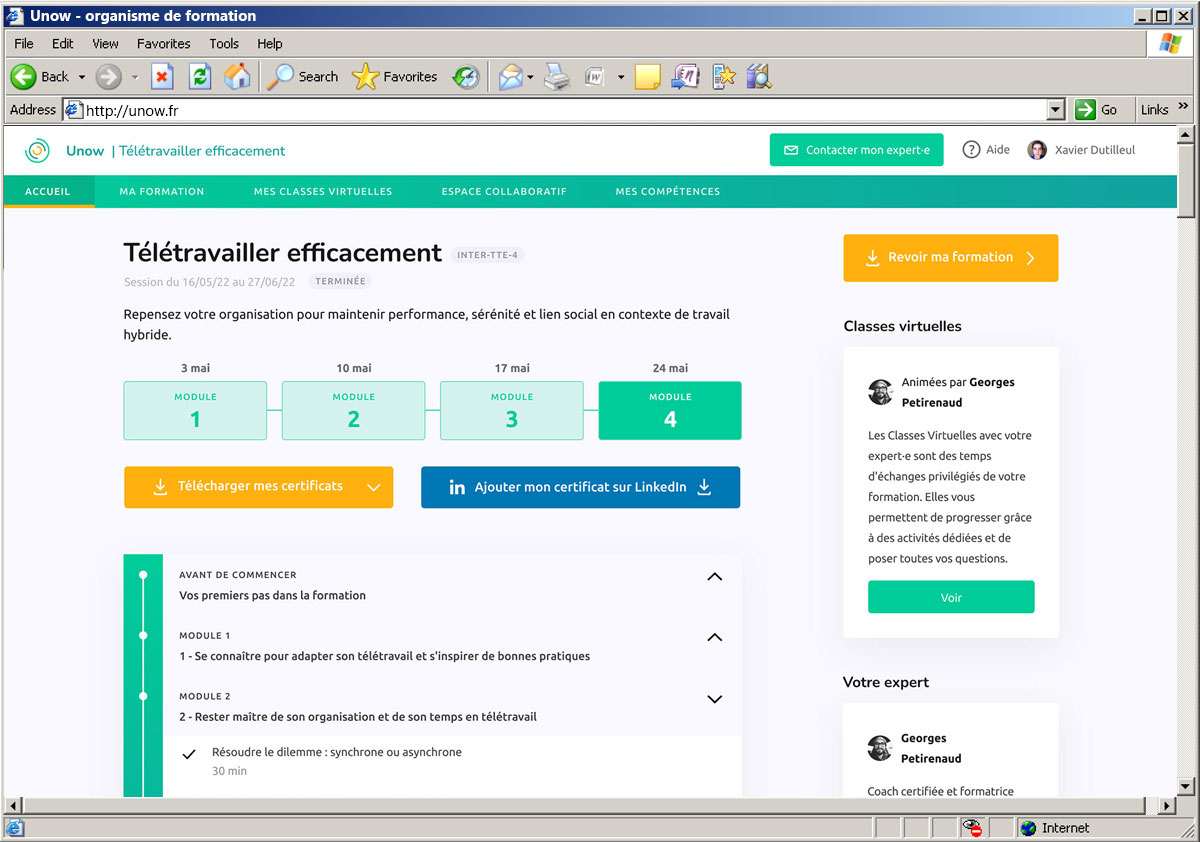Click the Unow logo icon
Image resolution: width=1200 pixels, height=842 pixels.
38,151
